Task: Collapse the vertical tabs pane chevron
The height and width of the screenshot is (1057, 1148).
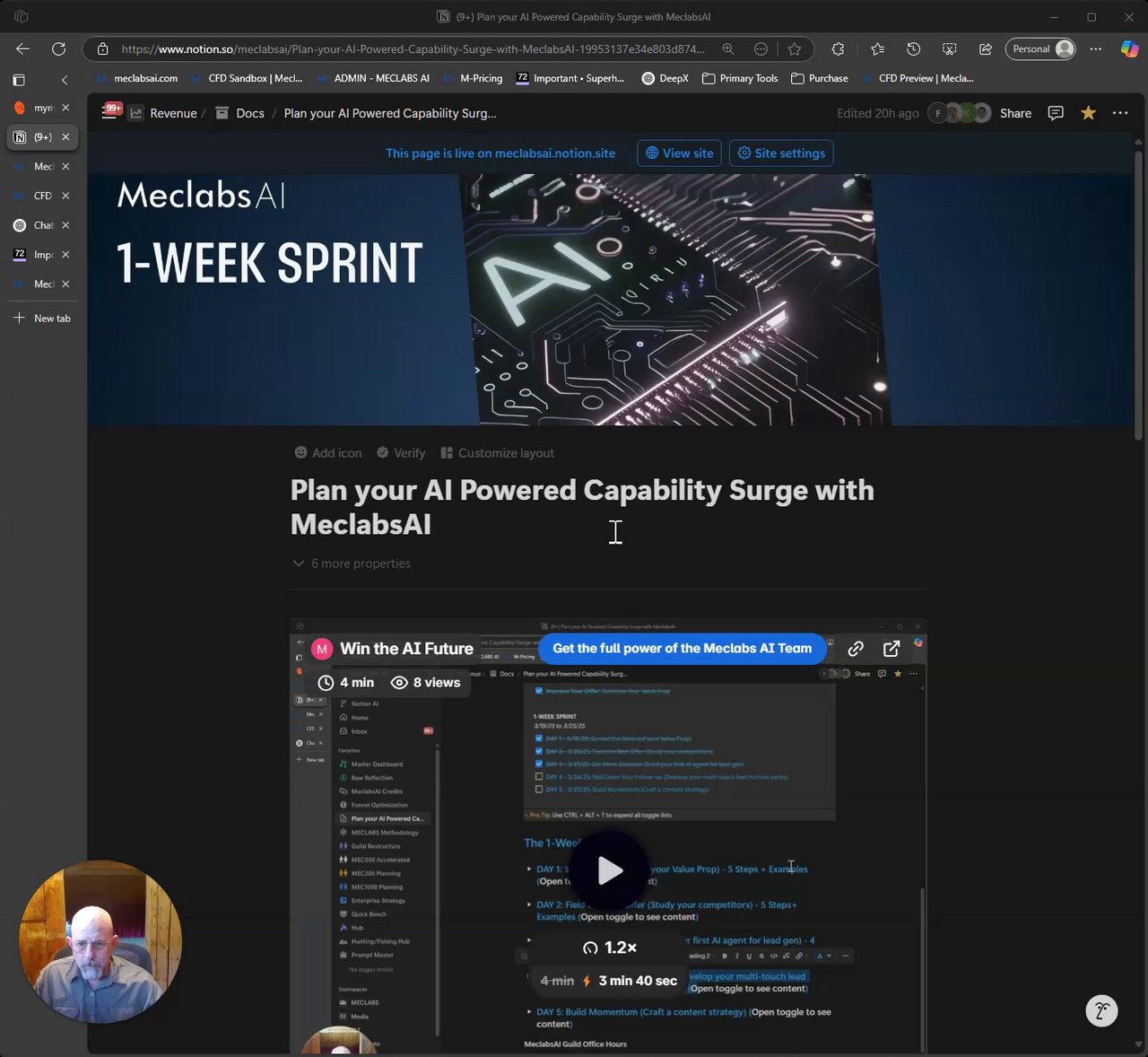Action: click(x=65, y=80)
